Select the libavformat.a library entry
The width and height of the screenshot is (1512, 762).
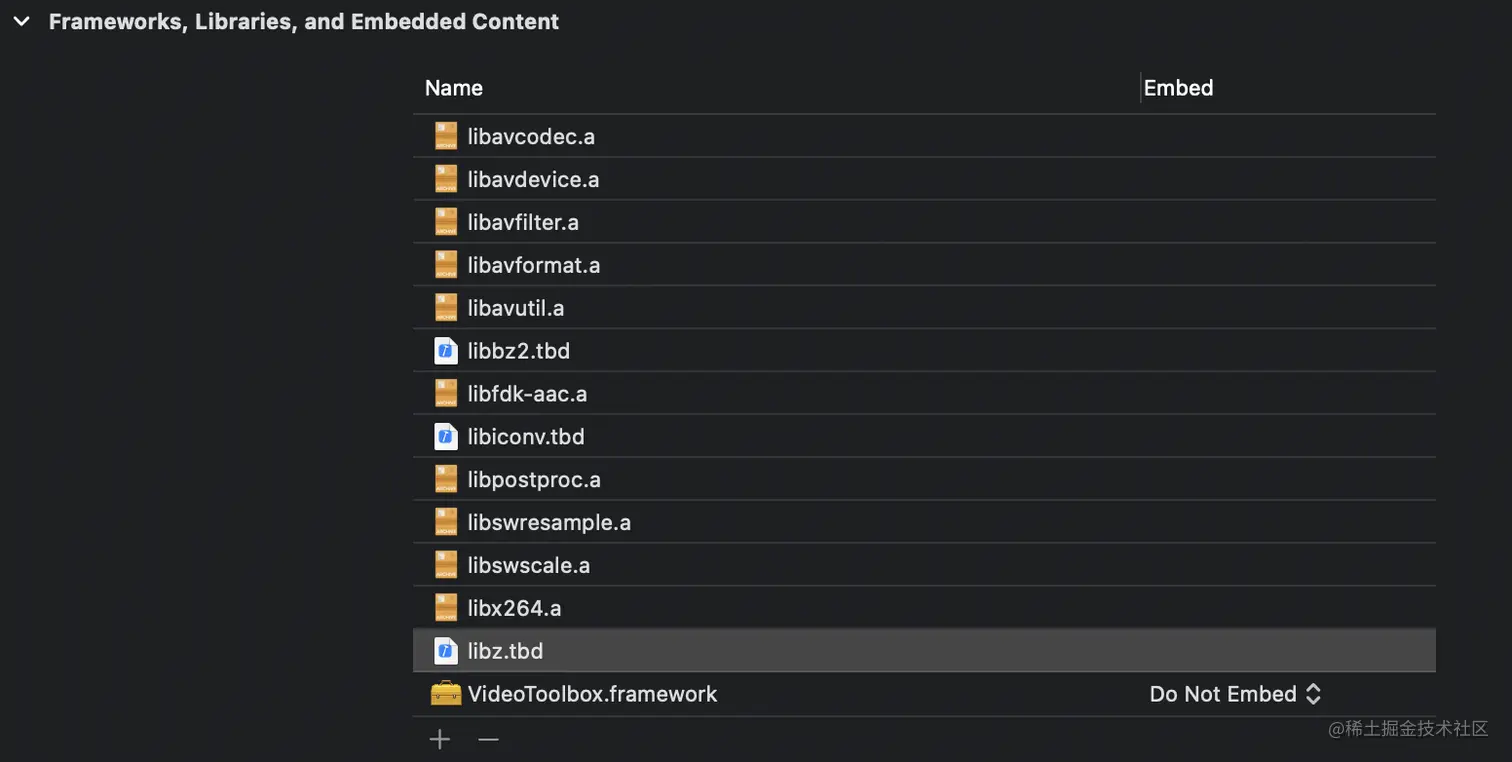tap(534, 265)
